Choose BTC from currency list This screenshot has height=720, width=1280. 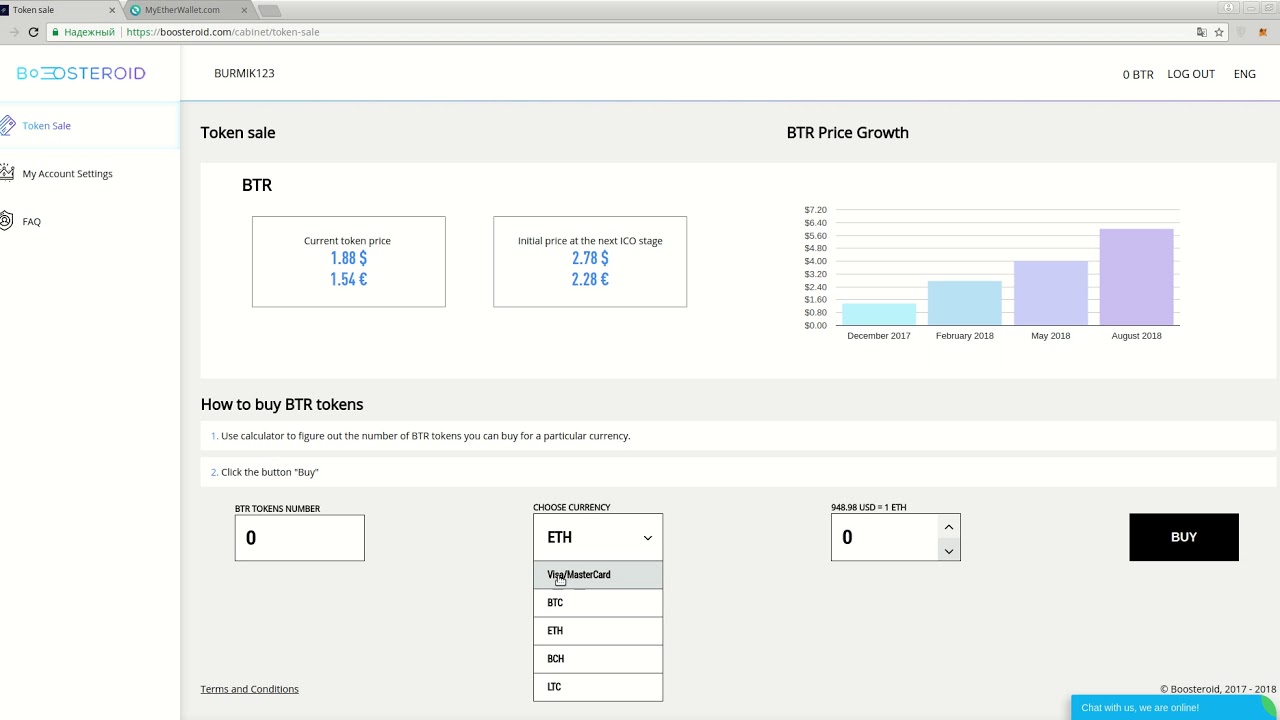coord(598,603)
